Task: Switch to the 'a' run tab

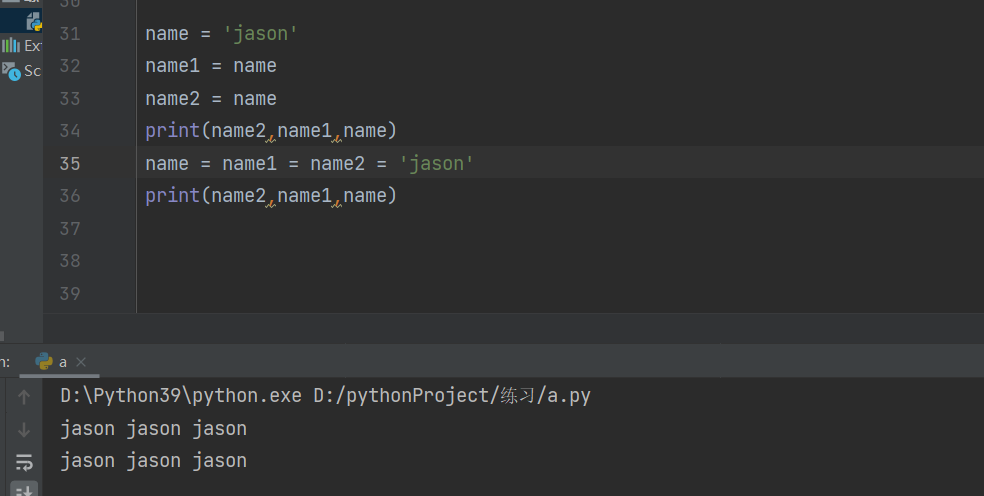Action: tap(62, 362)
